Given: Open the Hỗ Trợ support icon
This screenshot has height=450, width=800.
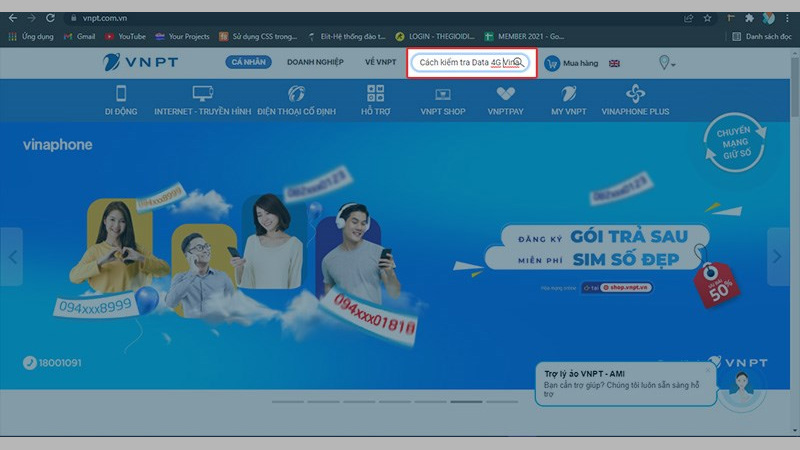Looking at the screenshot, I should coord(375,94).
